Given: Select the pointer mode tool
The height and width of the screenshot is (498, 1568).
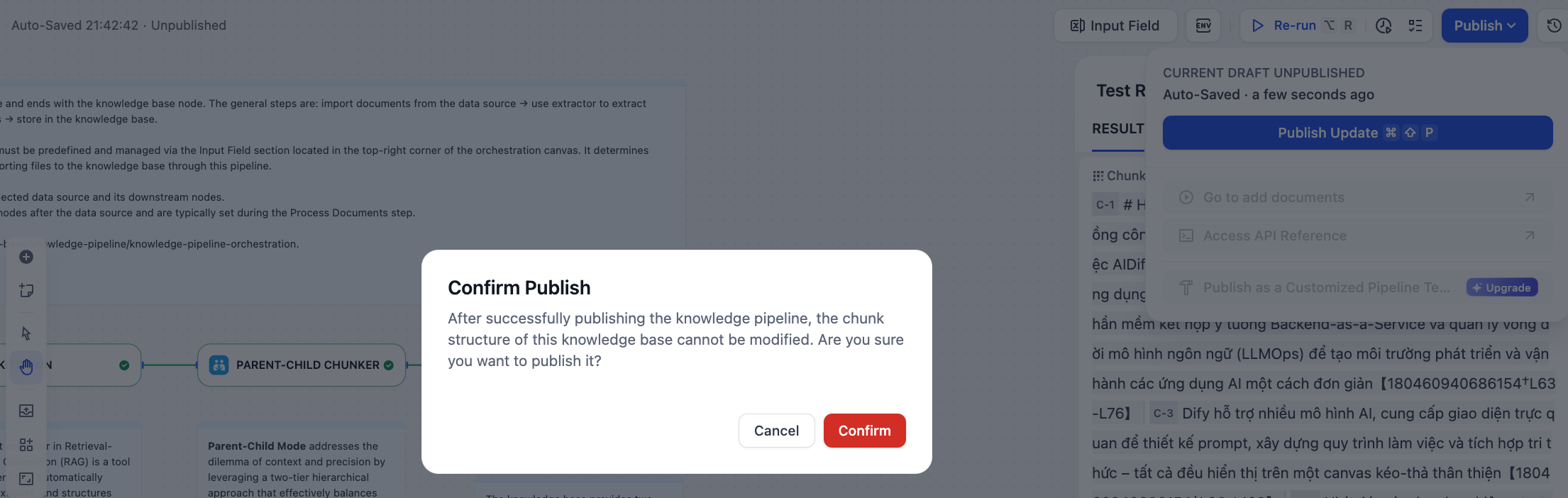Looking at the screenshot, I should click(26, 333).
